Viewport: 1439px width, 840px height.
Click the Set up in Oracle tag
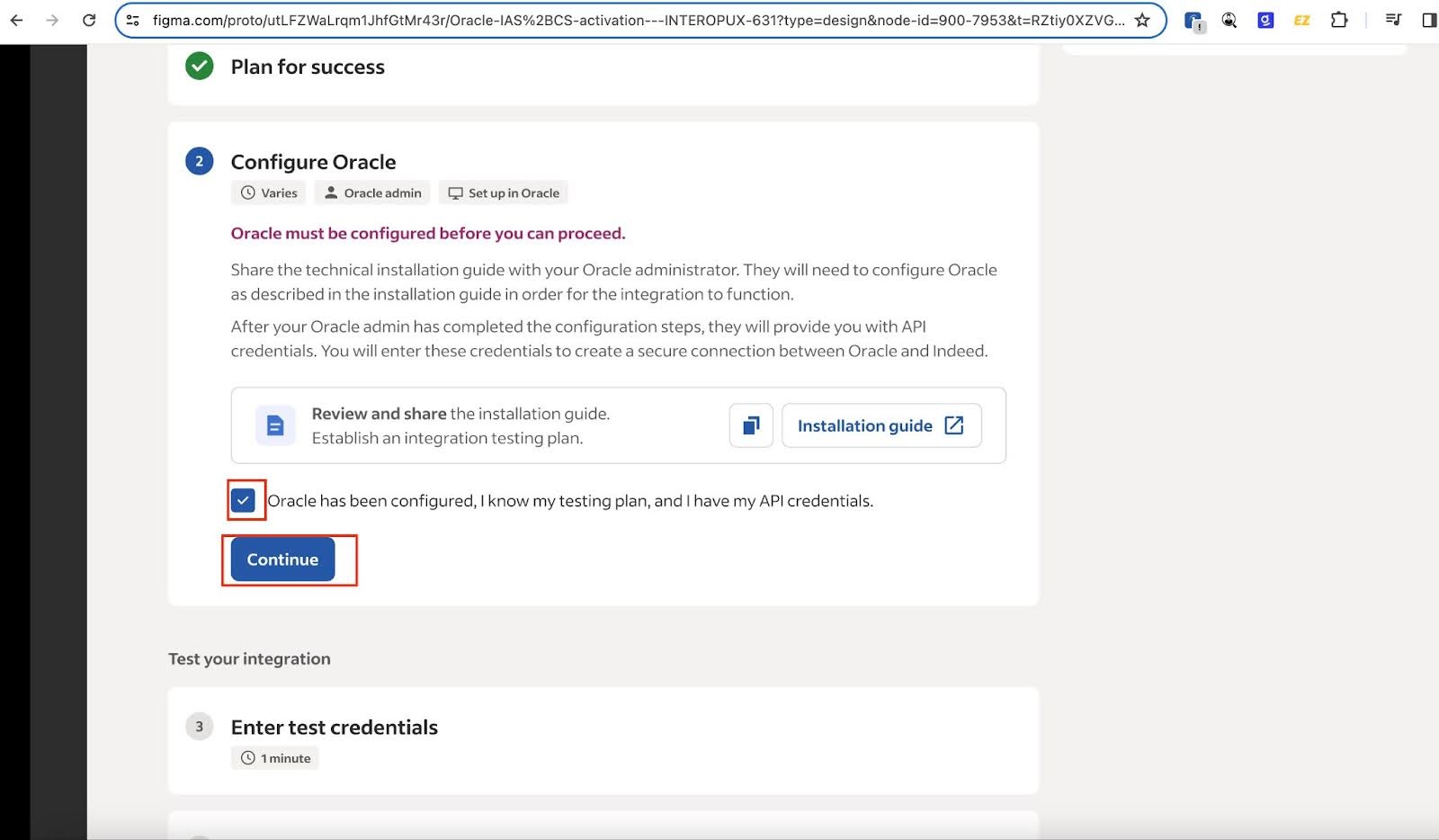[x=504, y=193]
